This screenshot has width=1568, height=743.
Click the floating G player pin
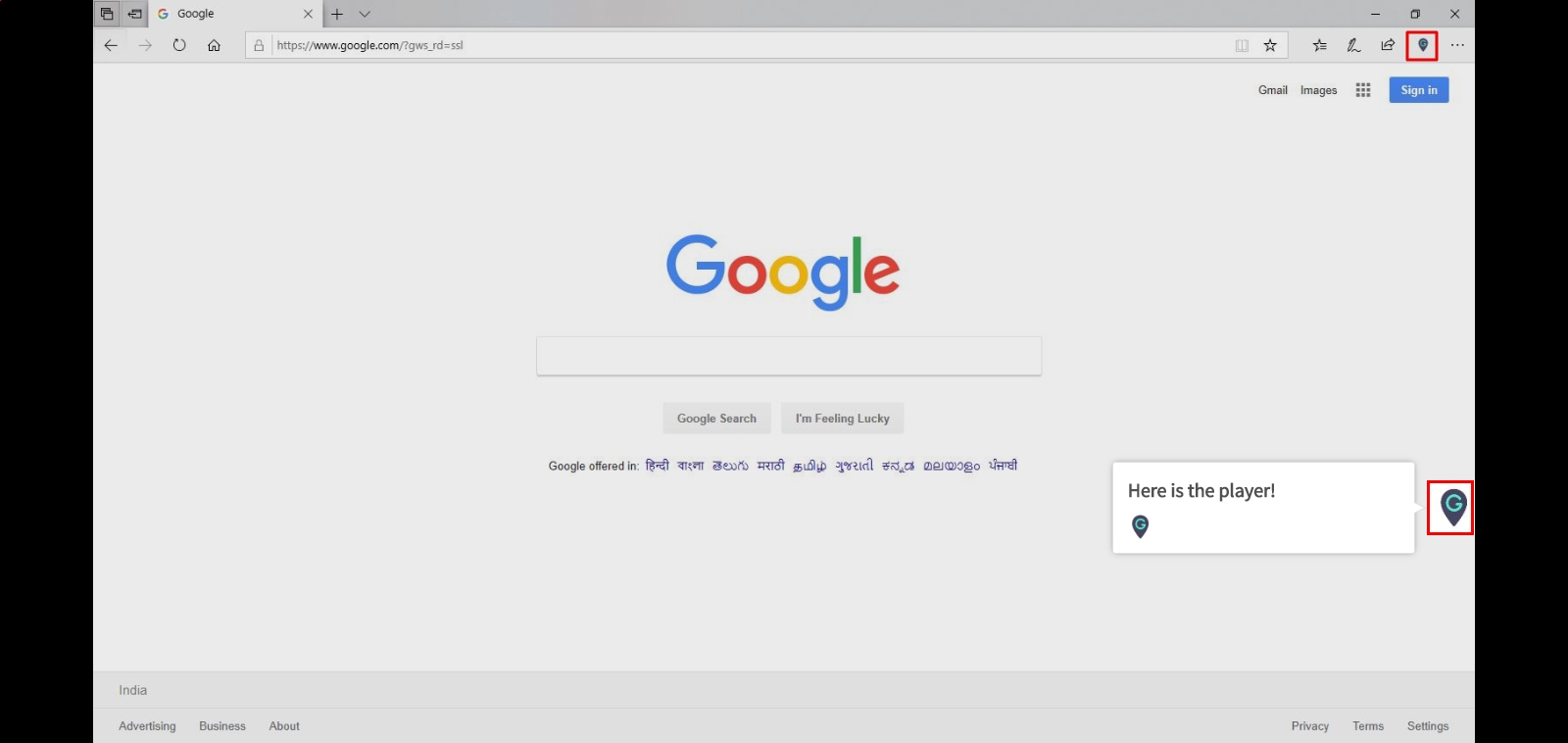(x=1453, y=507)
